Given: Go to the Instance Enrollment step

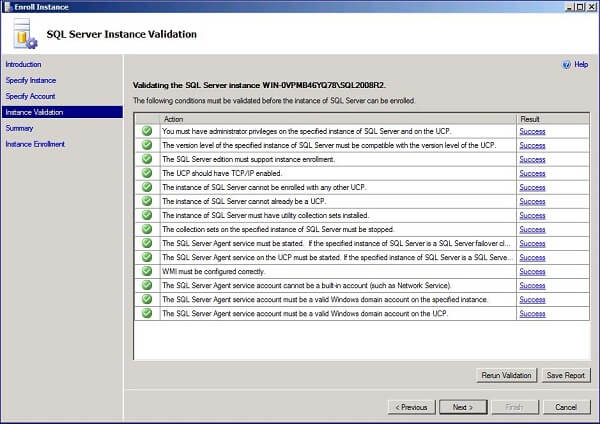Looking at the screenshot, I should click(x=35, y=144).
